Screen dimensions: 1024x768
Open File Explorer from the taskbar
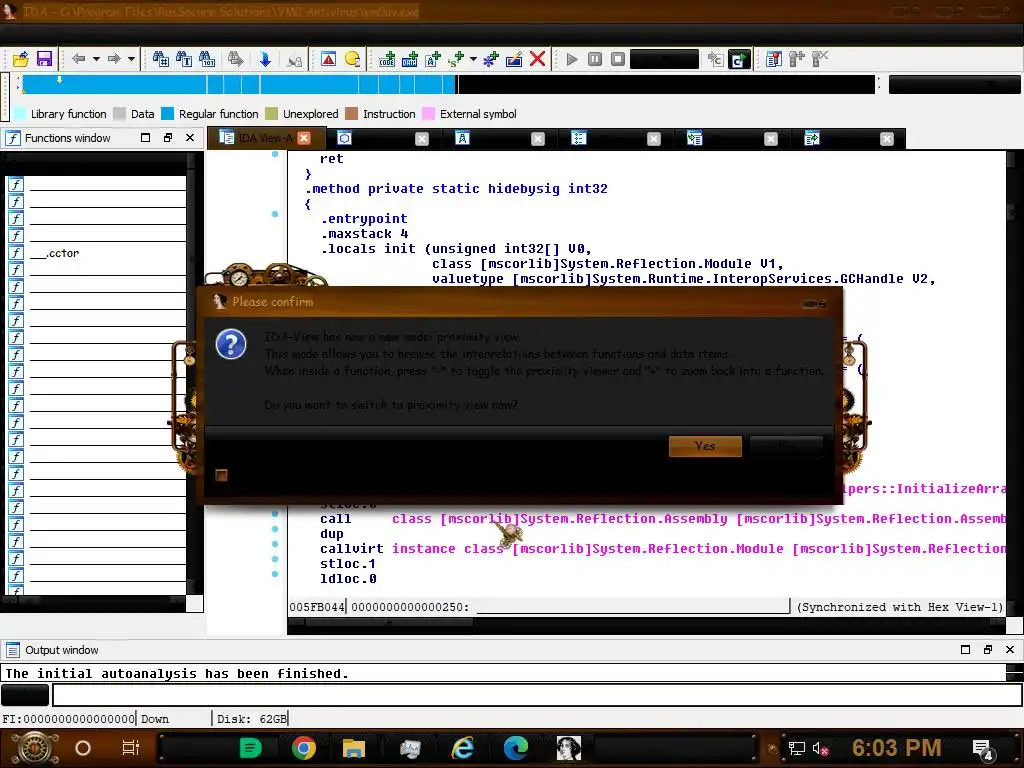pos(353,748)
